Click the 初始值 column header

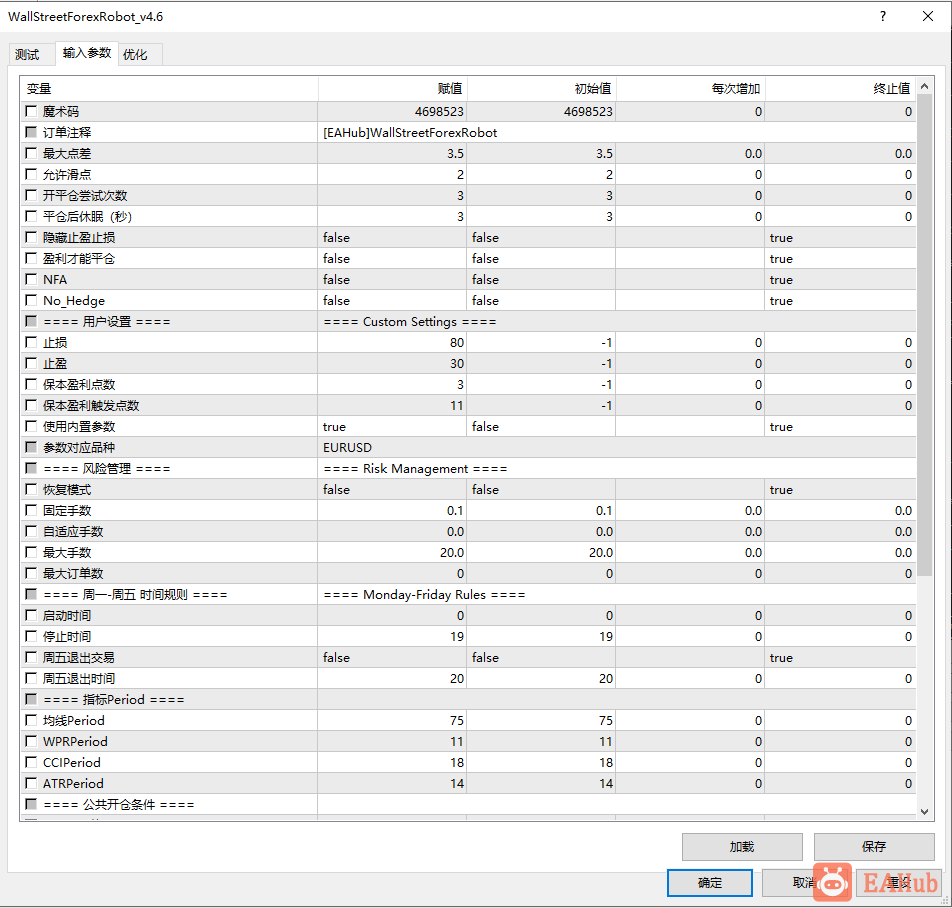pyautogui.click(x=542, y=89)
